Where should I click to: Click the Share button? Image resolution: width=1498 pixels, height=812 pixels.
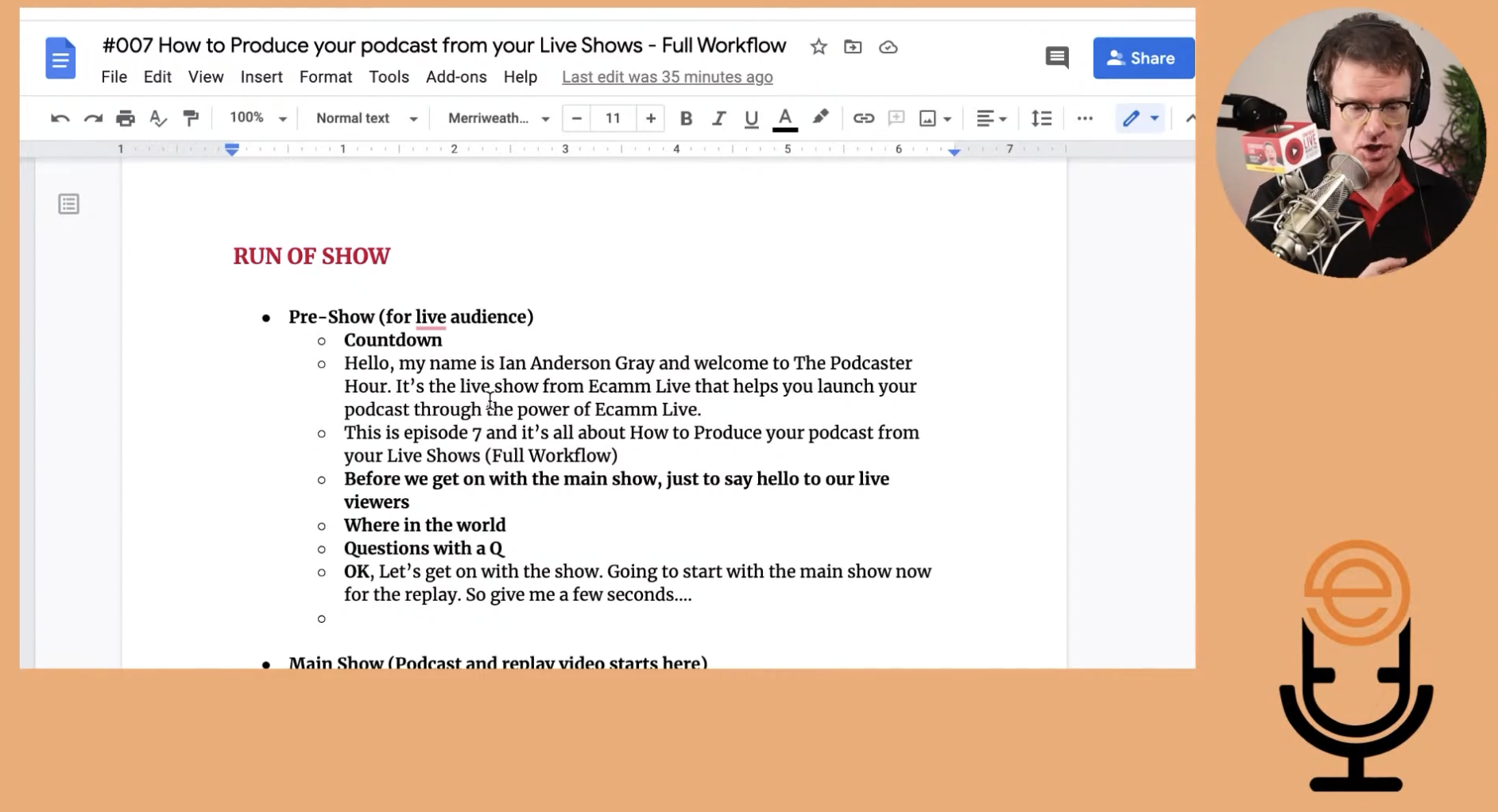(1143, 57)
